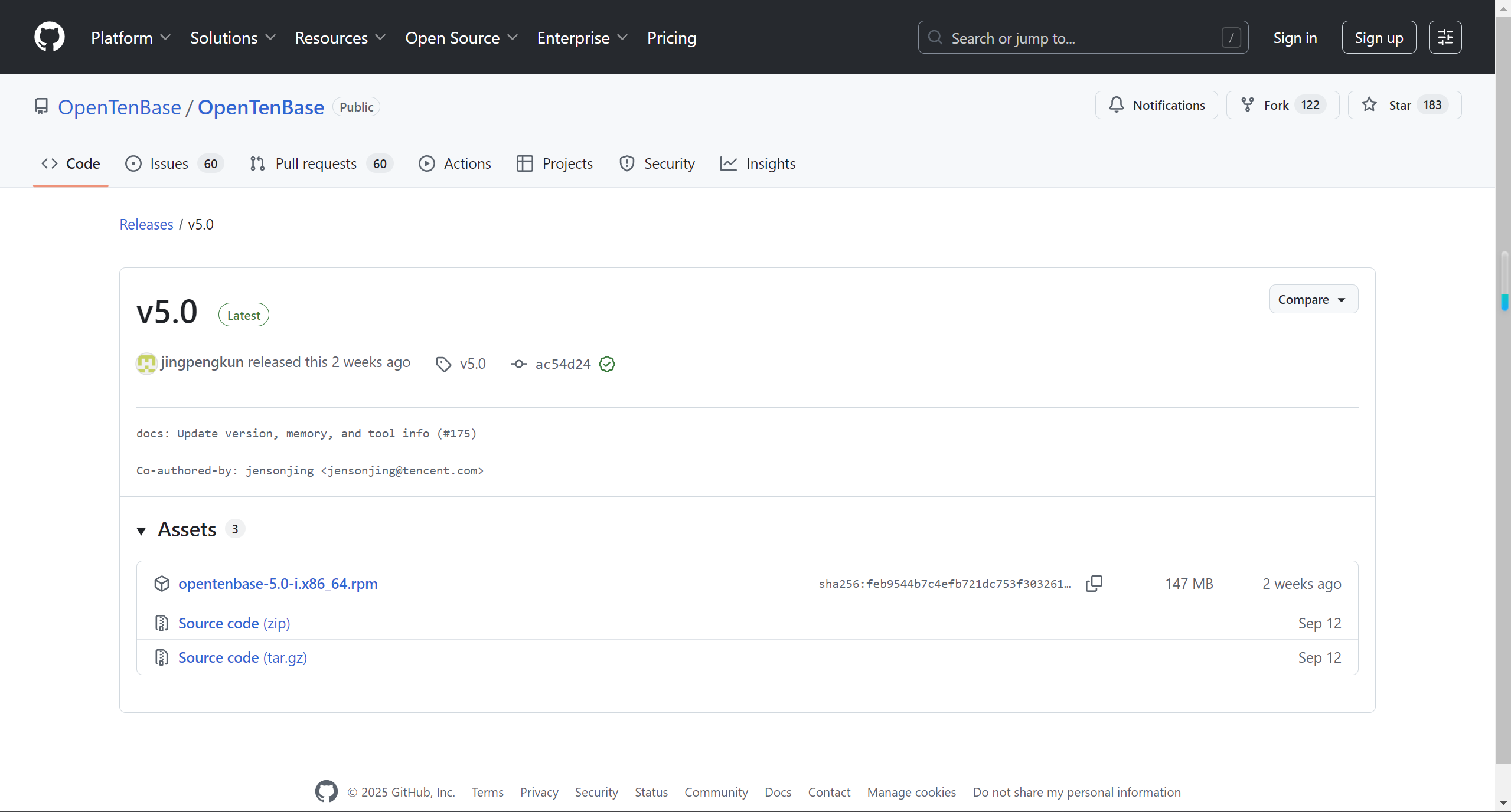Download Source code (tar.gz)

[x=242, y=657]
